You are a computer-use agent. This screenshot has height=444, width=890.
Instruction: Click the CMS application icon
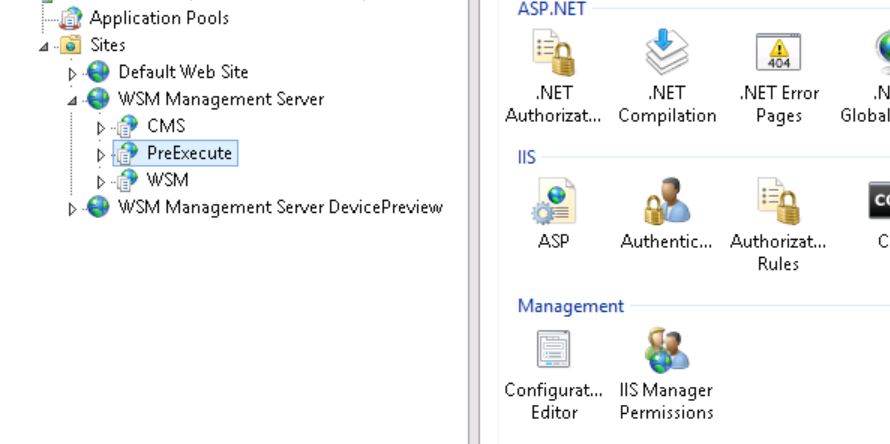[x=127, y=126]
